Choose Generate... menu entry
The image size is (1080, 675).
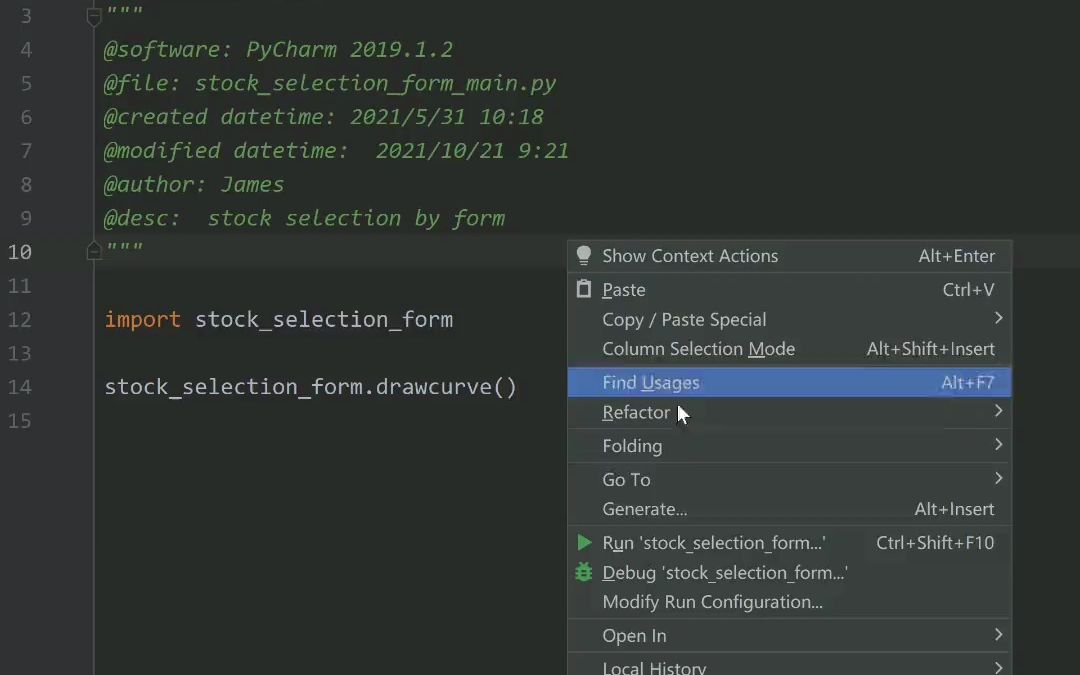click(x=644, y=509)
